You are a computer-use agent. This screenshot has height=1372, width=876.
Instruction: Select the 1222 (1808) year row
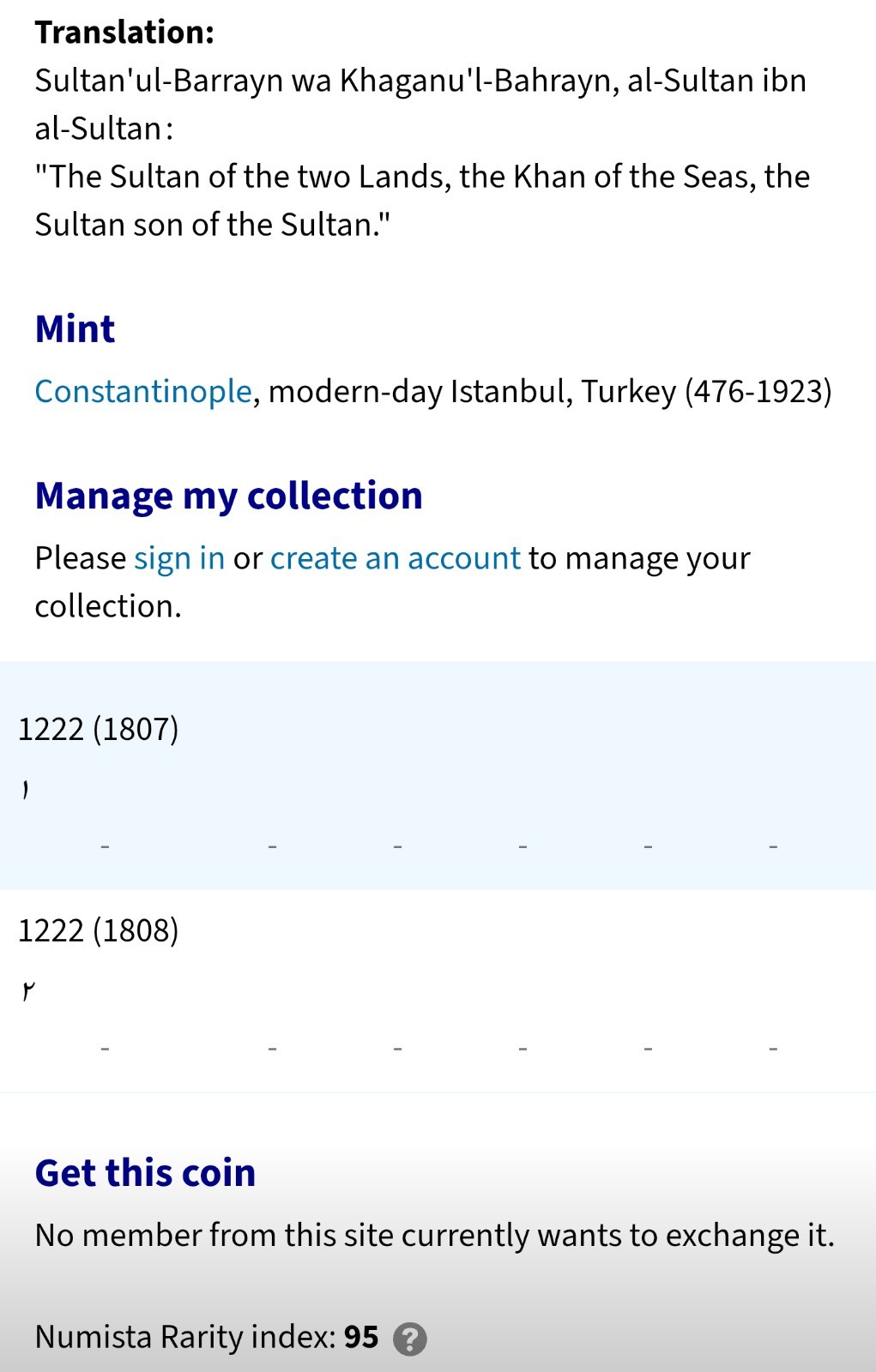tap(438, 991)
